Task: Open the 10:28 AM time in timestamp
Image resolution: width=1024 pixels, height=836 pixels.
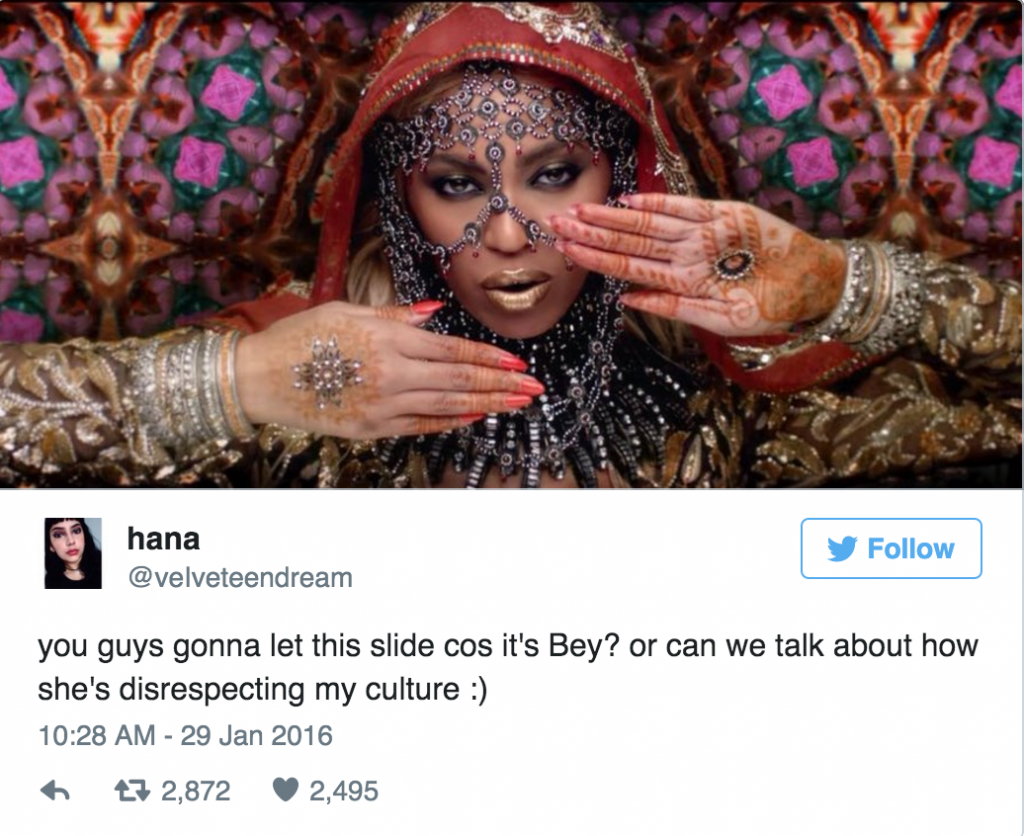Action: [97, 735]
